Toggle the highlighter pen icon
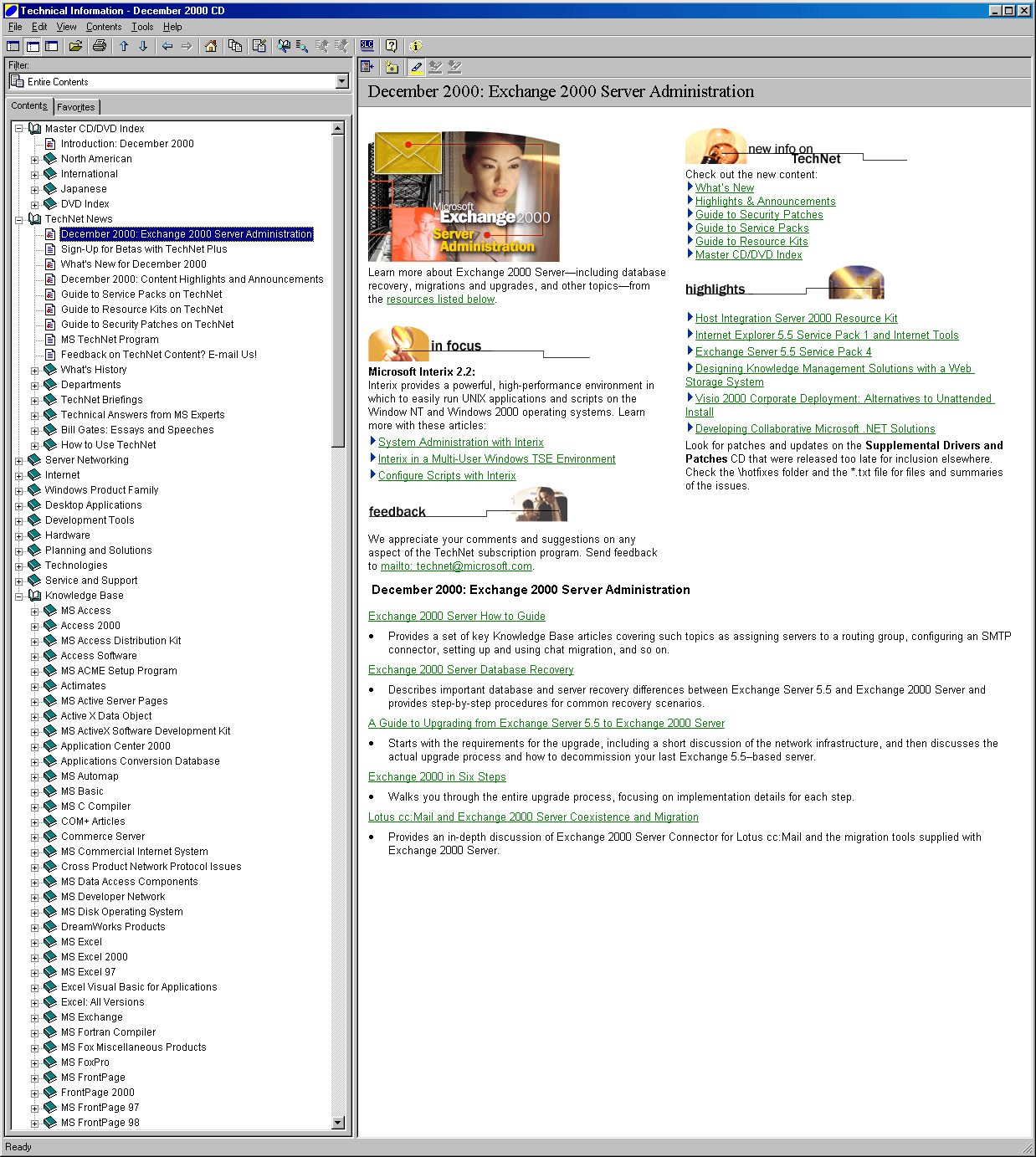 [416, 67]
